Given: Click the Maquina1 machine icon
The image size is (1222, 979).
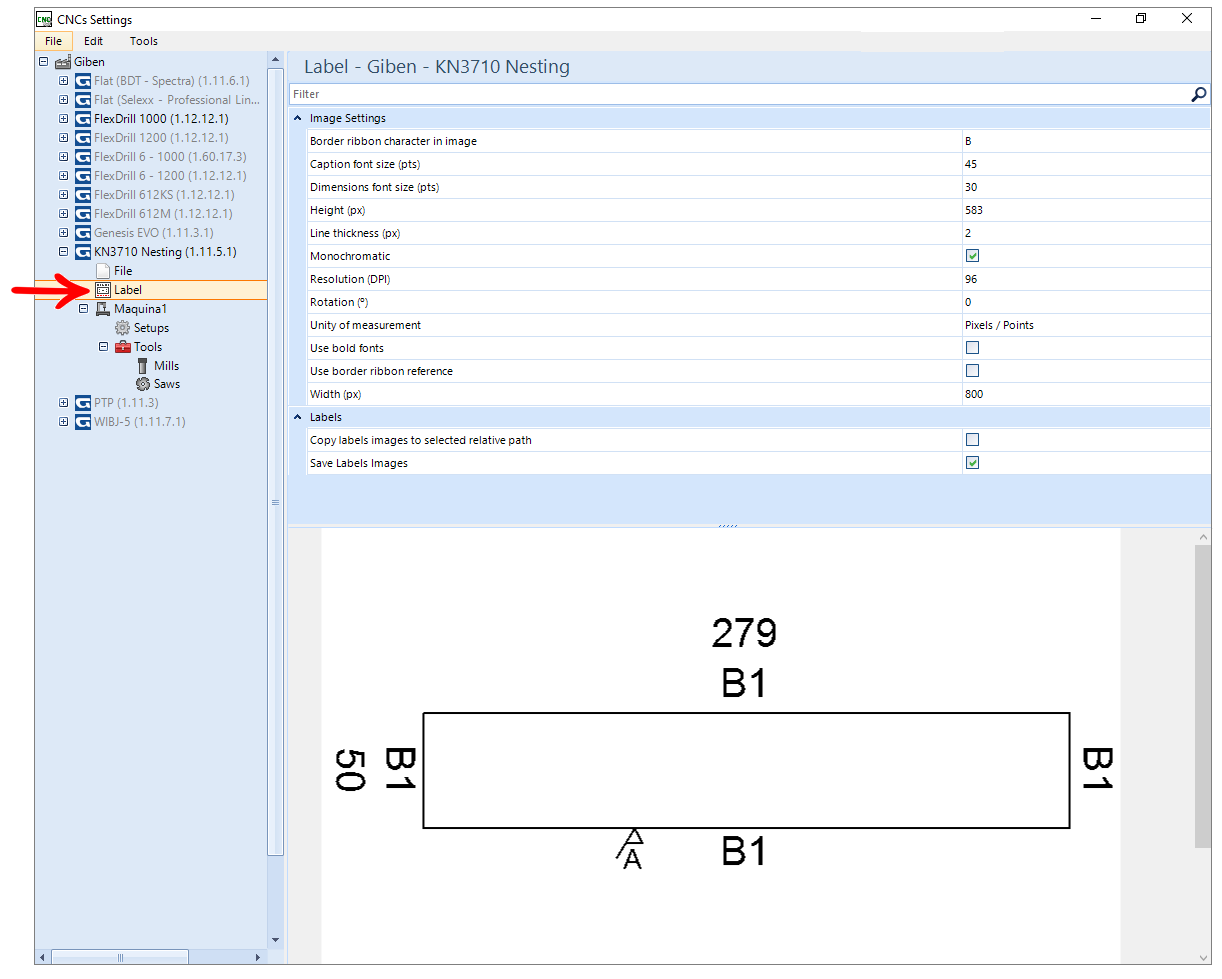Looking at the screenshot, I should click(x=103, y=309).
